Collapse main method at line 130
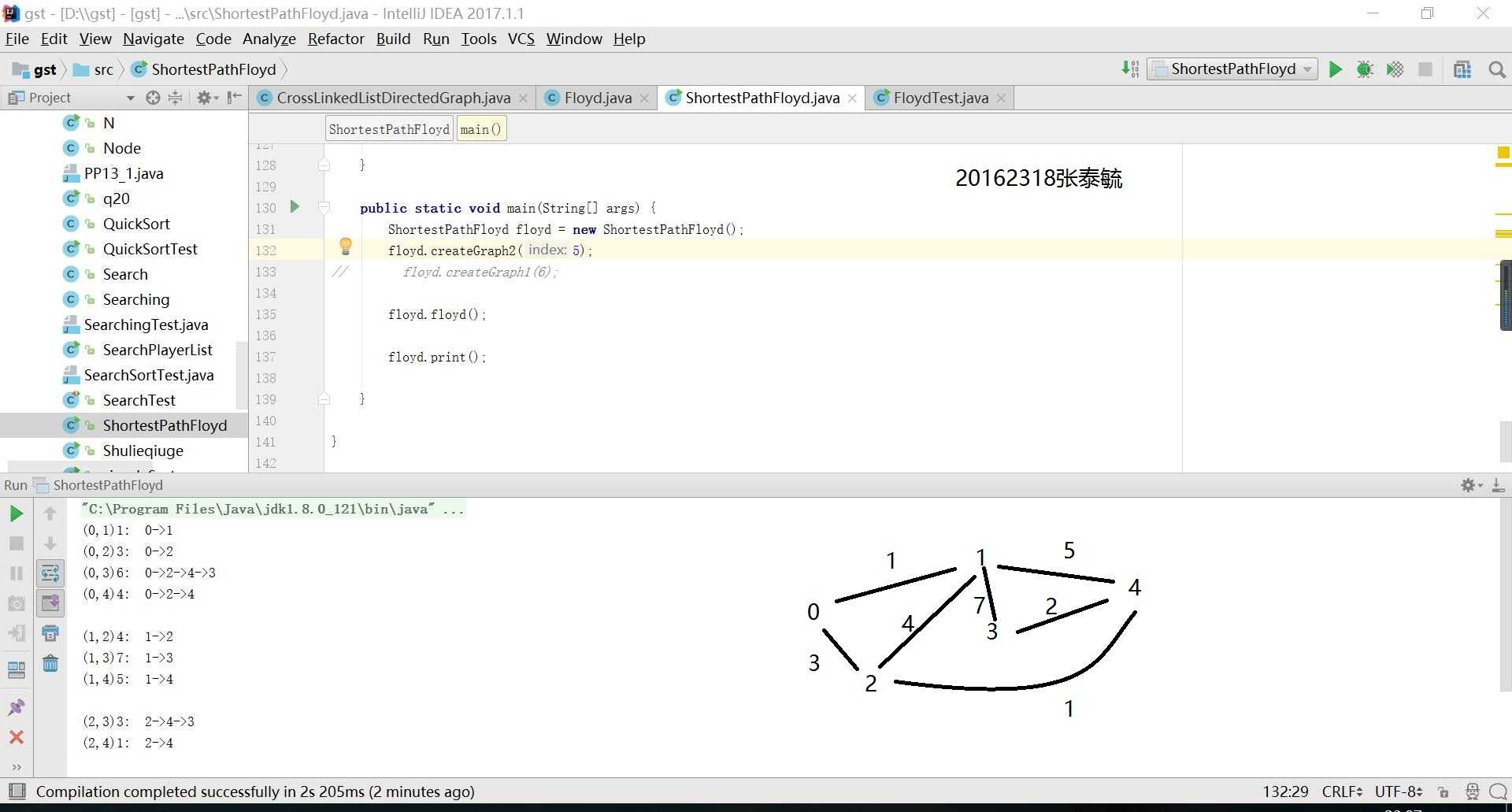 click(324, 208)
